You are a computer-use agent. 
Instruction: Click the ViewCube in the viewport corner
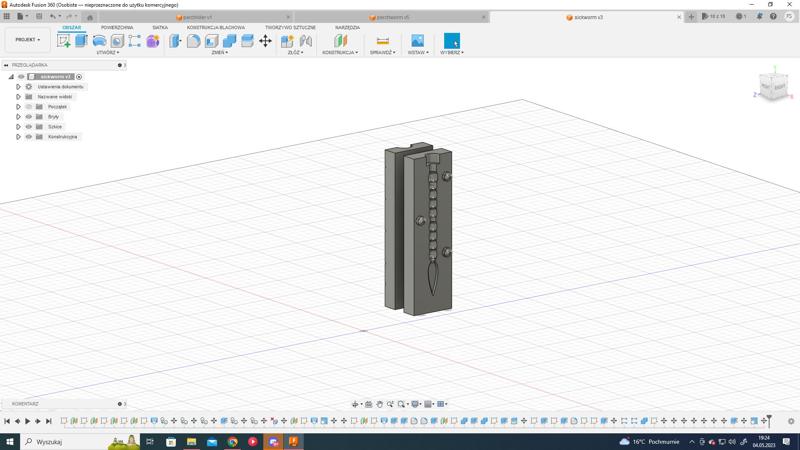click(772, 86)
